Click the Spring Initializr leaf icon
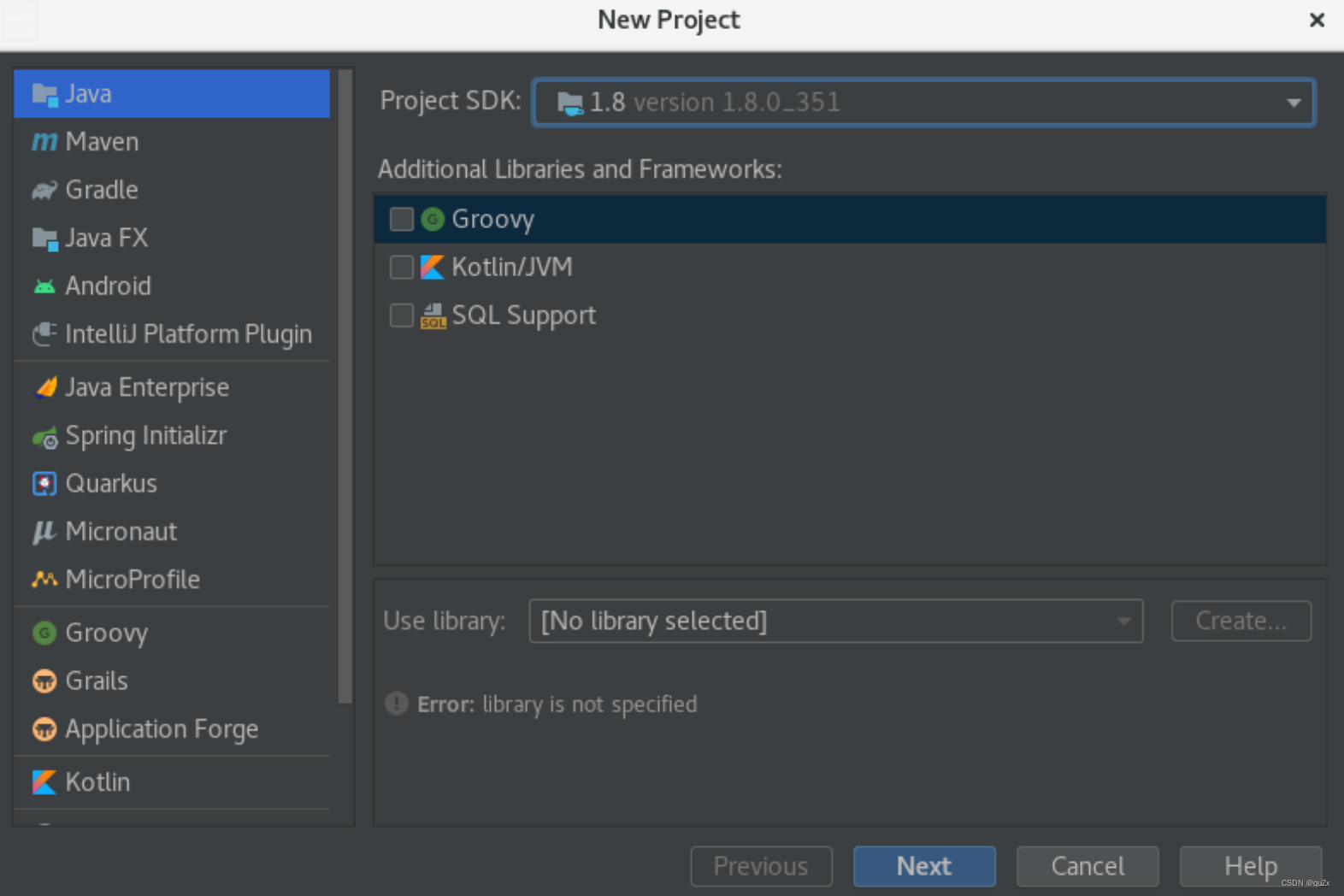The height and width of the screenshot is (896, 1344). pyautogui.click(x=44, y=437)
